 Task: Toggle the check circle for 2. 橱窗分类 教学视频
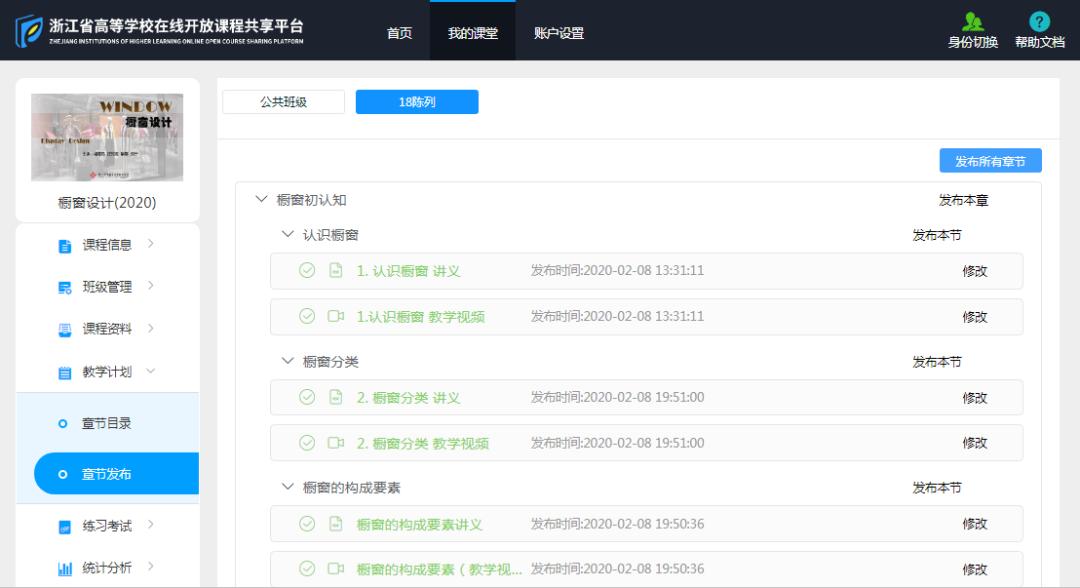pyautogui.click(x=307, y=443)
